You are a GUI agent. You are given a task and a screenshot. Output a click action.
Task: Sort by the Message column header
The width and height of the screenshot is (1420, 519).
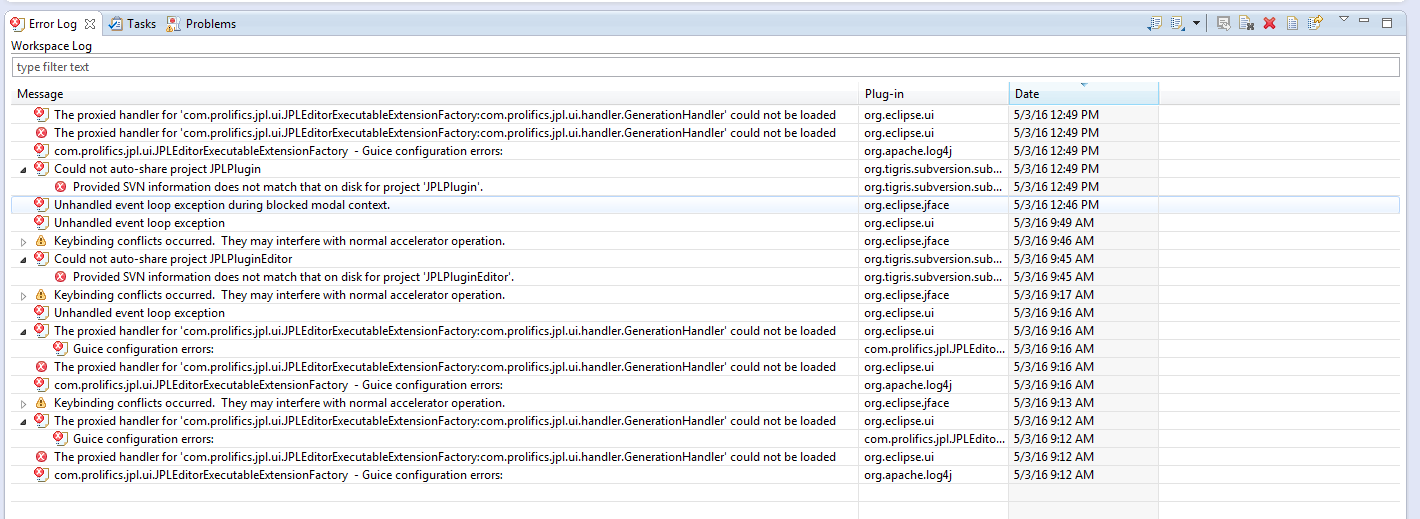coord(436,94)
